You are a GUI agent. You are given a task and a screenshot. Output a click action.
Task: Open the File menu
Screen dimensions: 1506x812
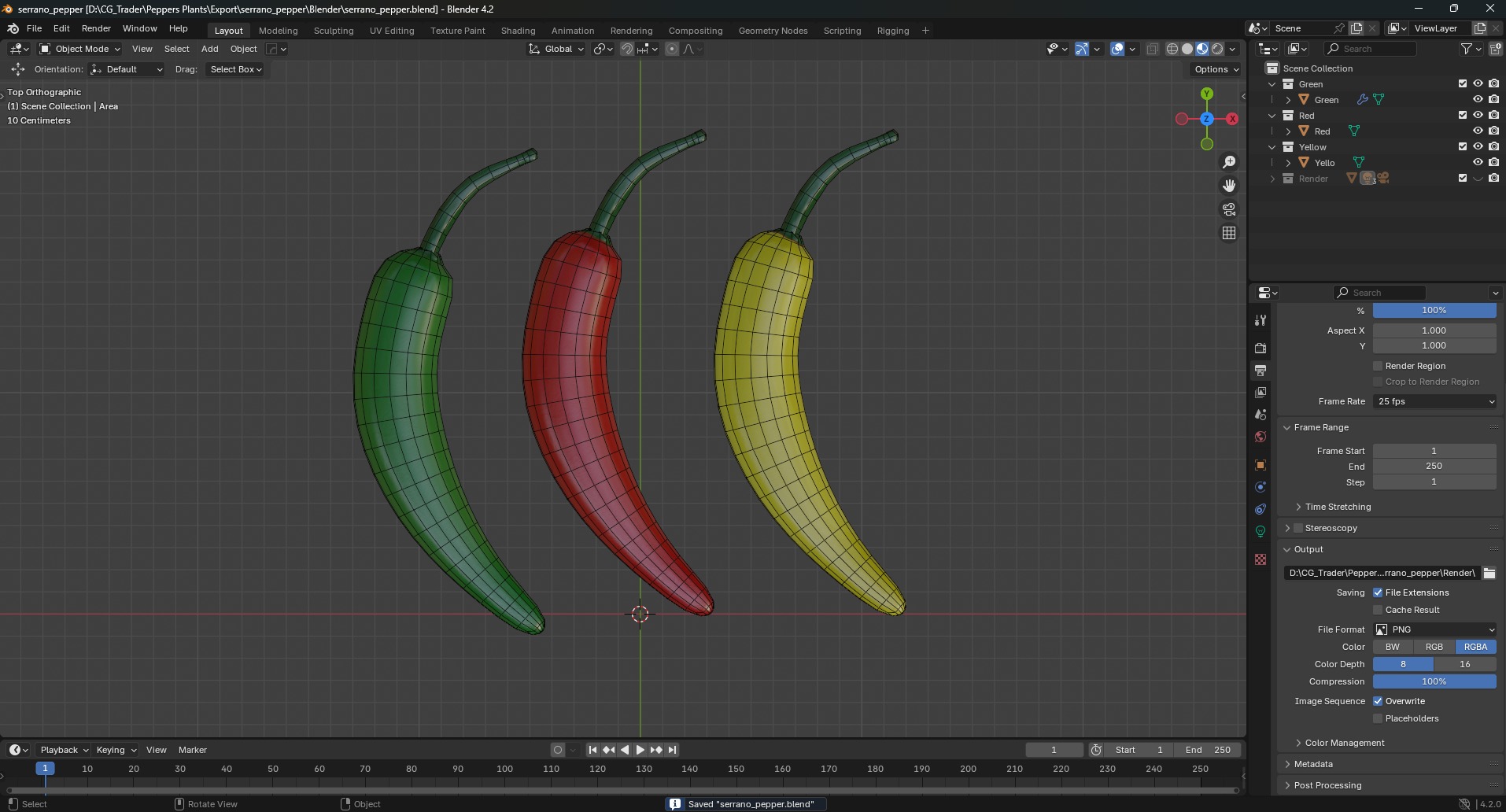[34, 28]
